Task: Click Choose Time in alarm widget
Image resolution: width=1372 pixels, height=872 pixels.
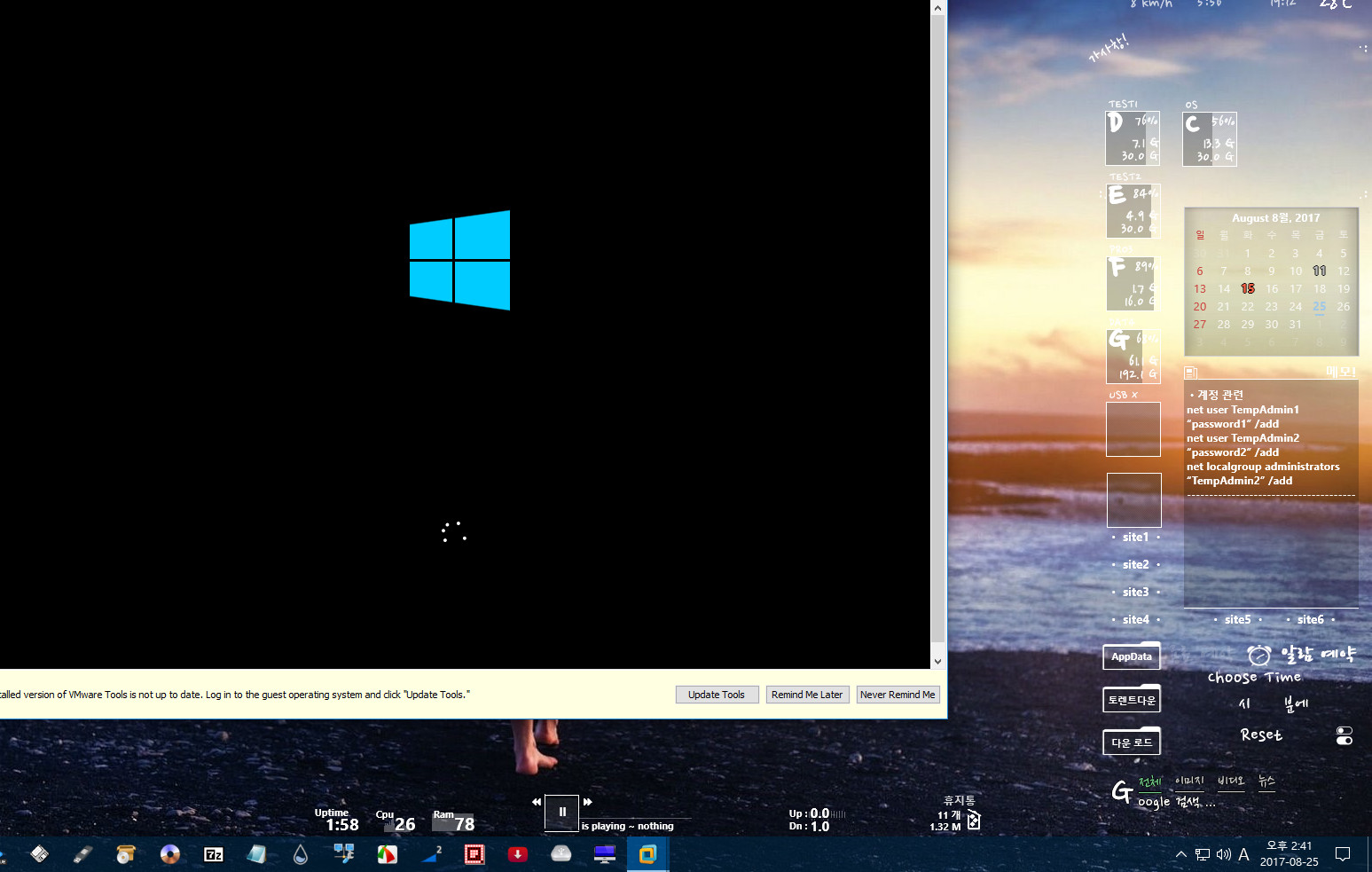Action: pos(1254,677)
